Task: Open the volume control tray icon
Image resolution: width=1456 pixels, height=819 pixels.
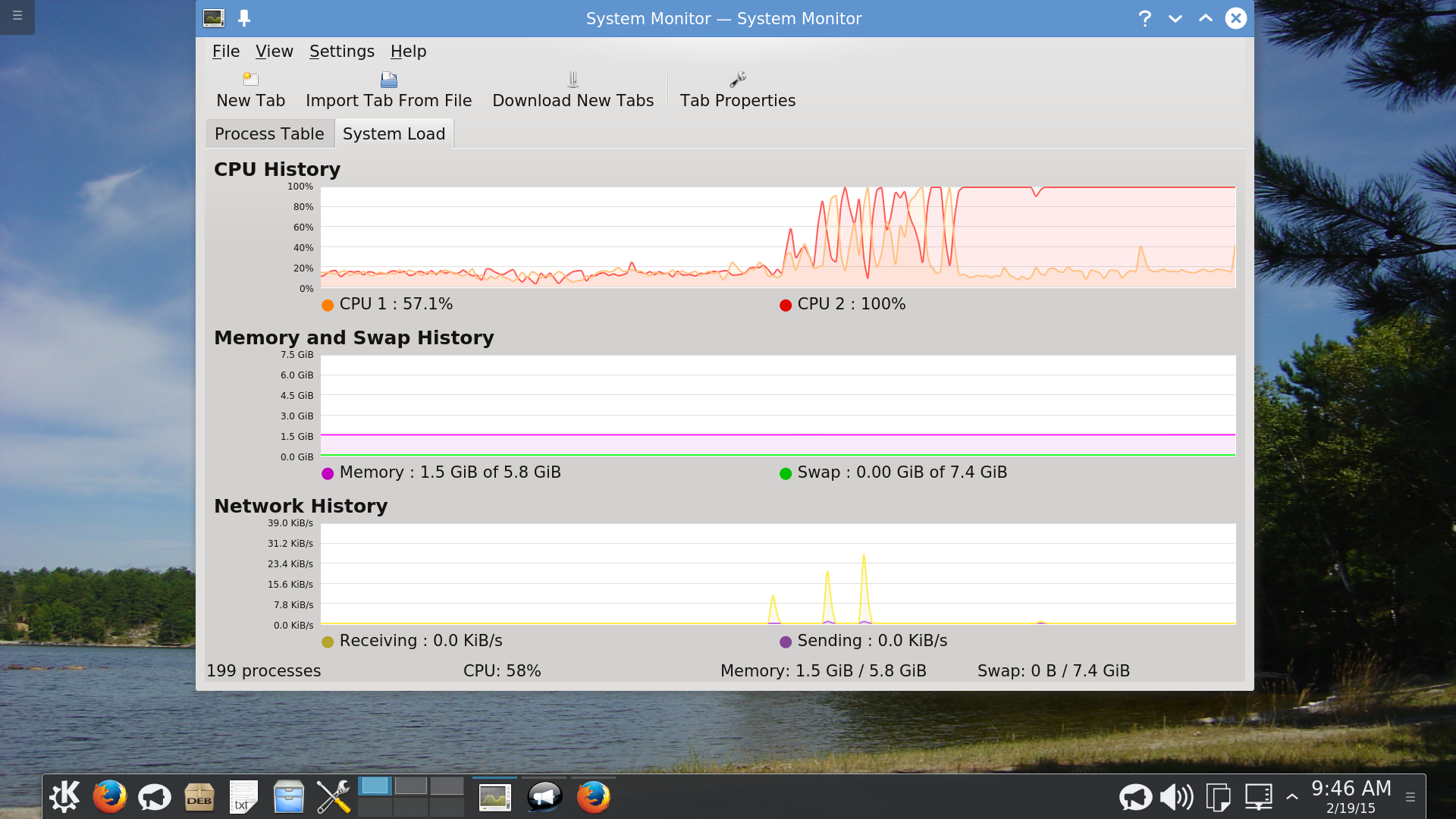Action: (x=1177, y=797)
